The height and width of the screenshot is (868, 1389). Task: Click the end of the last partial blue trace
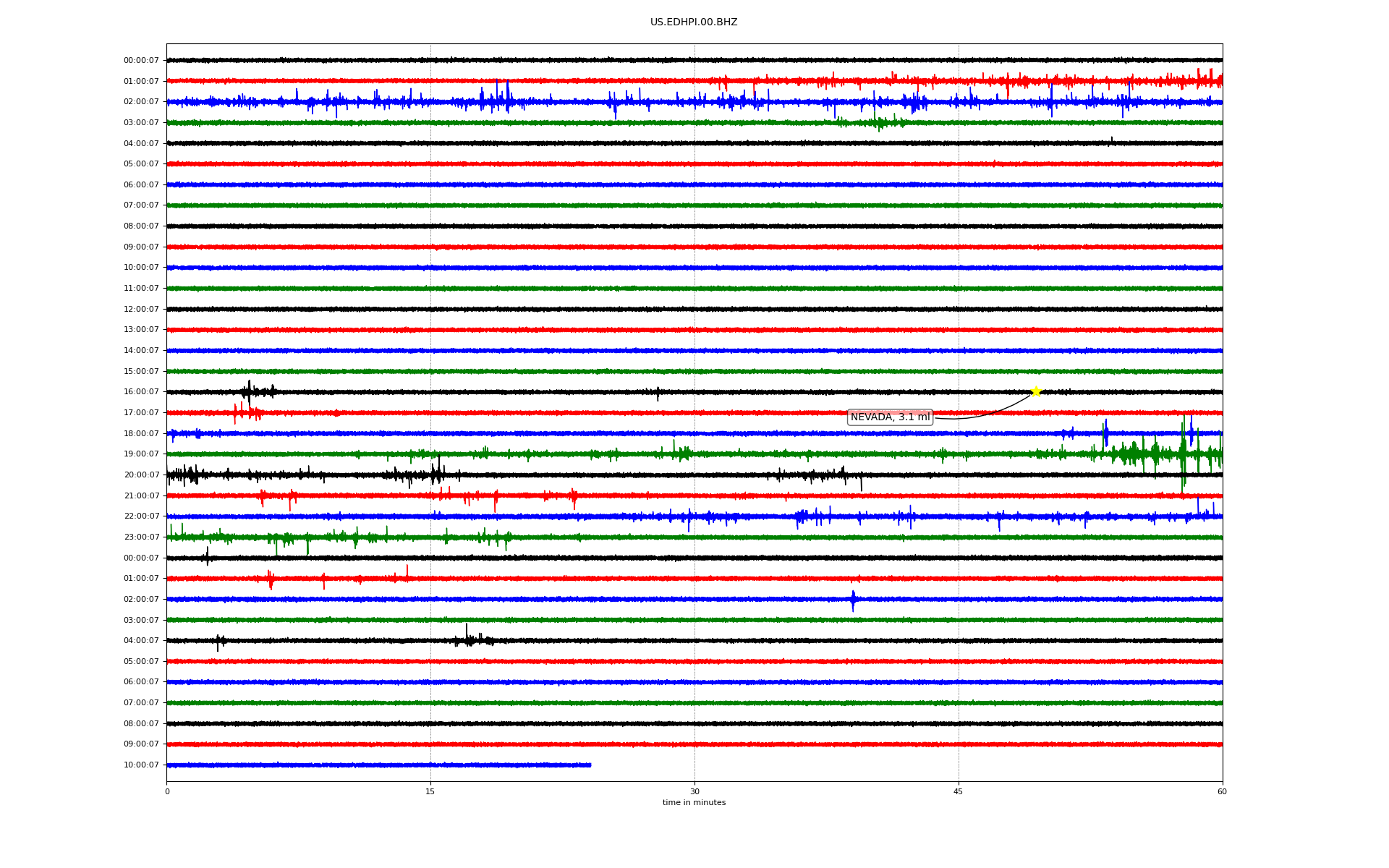point(590,765)
